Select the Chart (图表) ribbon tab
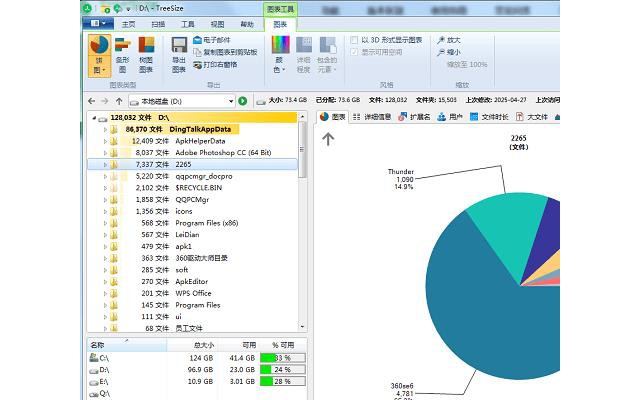This screenshot has width=640, height=400. [280, 24]
